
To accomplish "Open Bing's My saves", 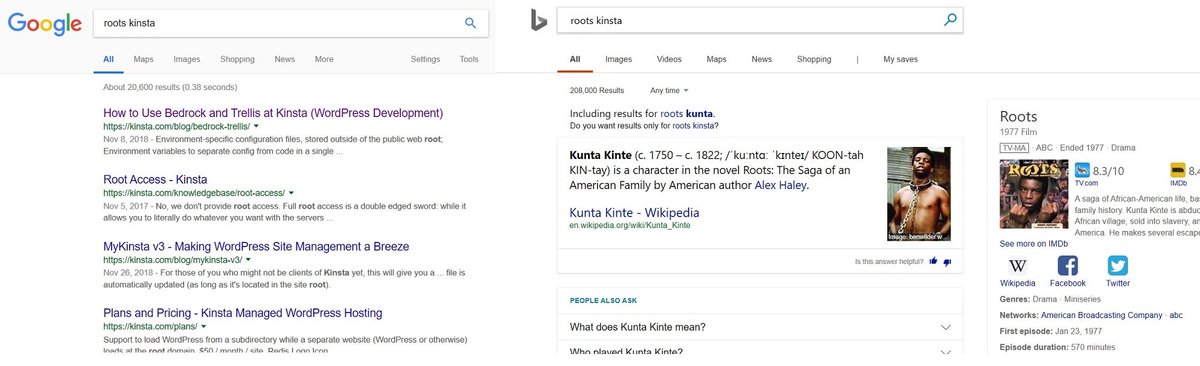I will [x=900, y=59].
